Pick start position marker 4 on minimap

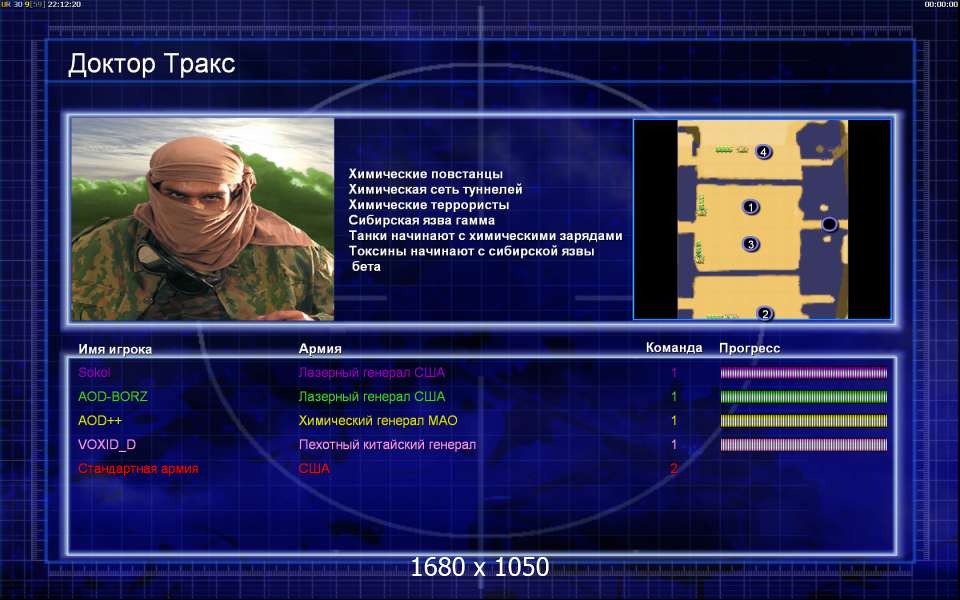[x=763, y=151]
